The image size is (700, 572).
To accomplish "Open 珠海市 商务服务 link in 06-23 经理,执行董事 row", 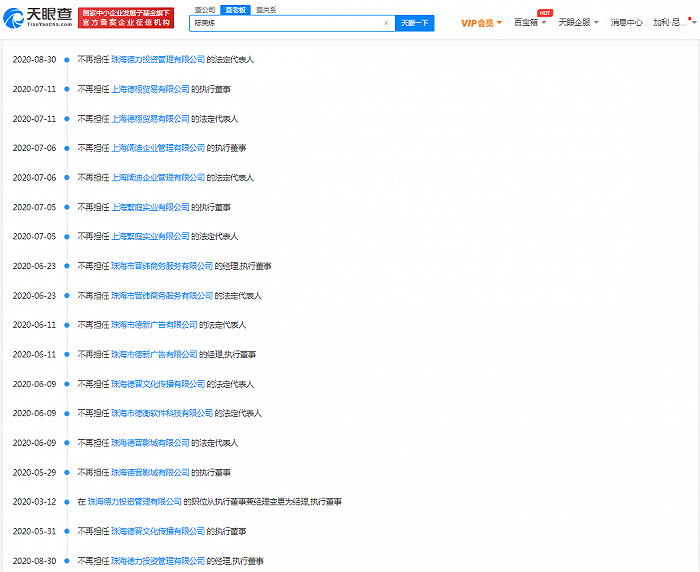I will [162, 266].
